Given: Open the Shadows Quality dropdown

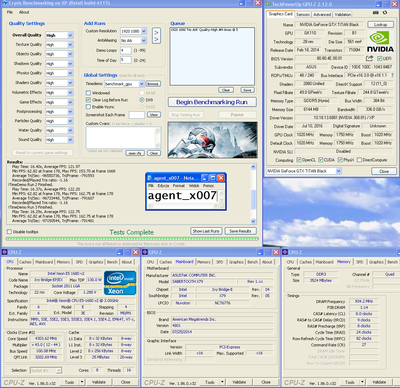Looking at the screenshot, I should pyautogui.click(x=70, y=63).
